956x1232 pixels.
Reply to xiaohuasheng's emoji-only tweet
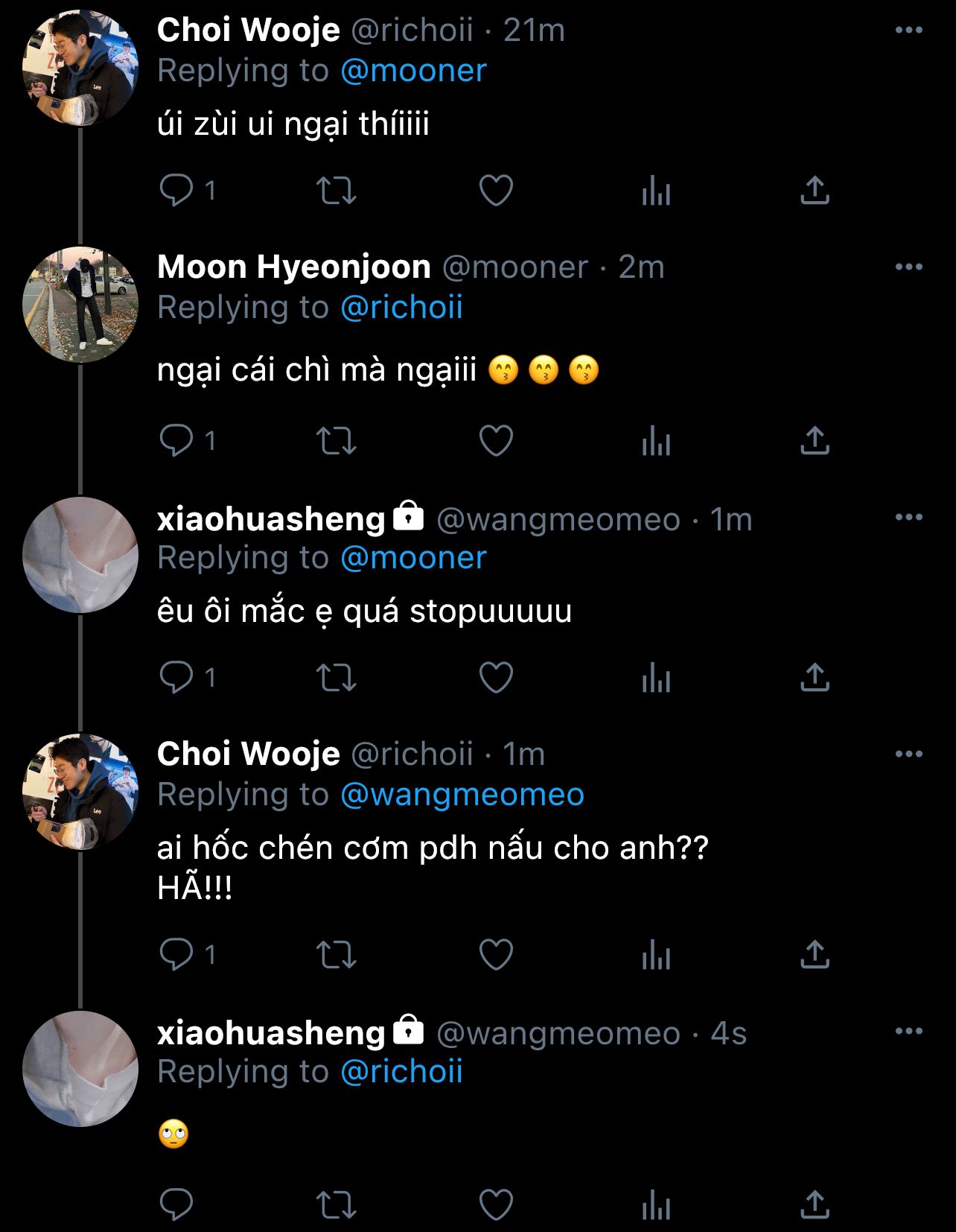176,1204
